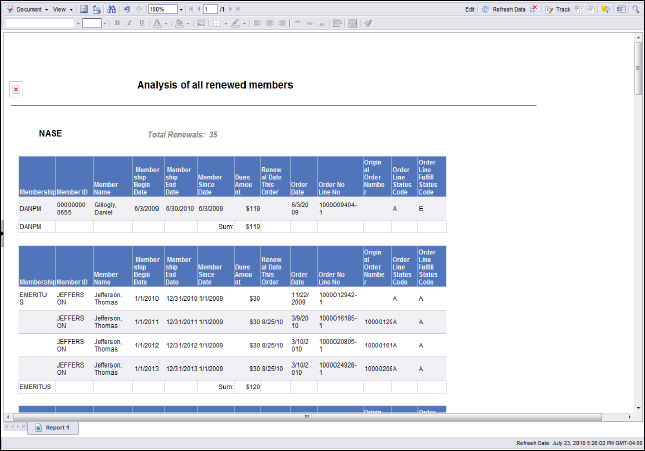Click the Save document icon

(85, 8)
